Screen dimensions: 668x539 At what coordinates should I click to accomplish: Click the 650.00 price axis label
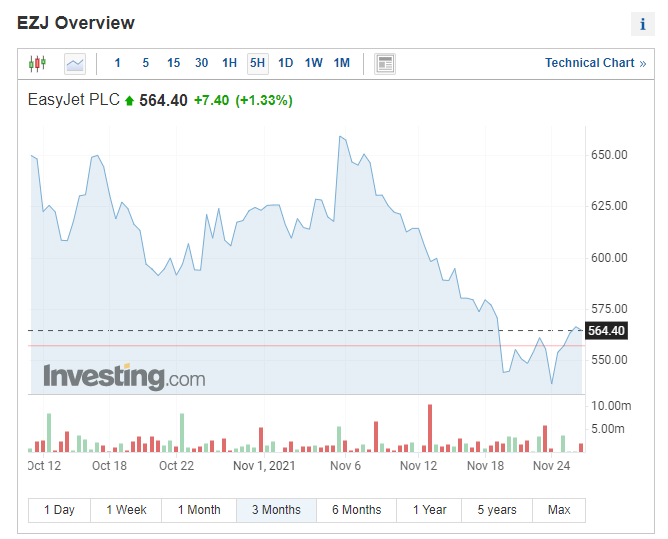pyautogui.click(x=609, y=155)
